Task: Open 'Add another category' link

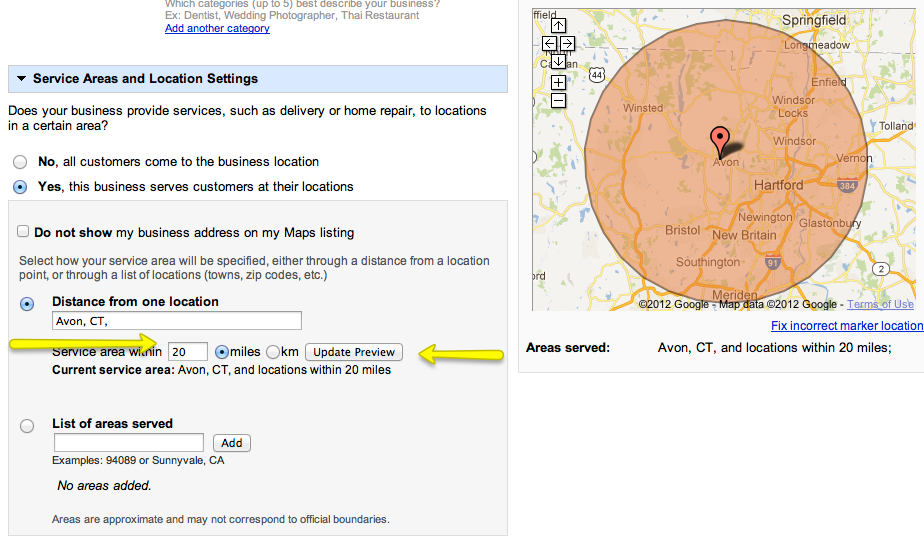Action: [217, 29]
